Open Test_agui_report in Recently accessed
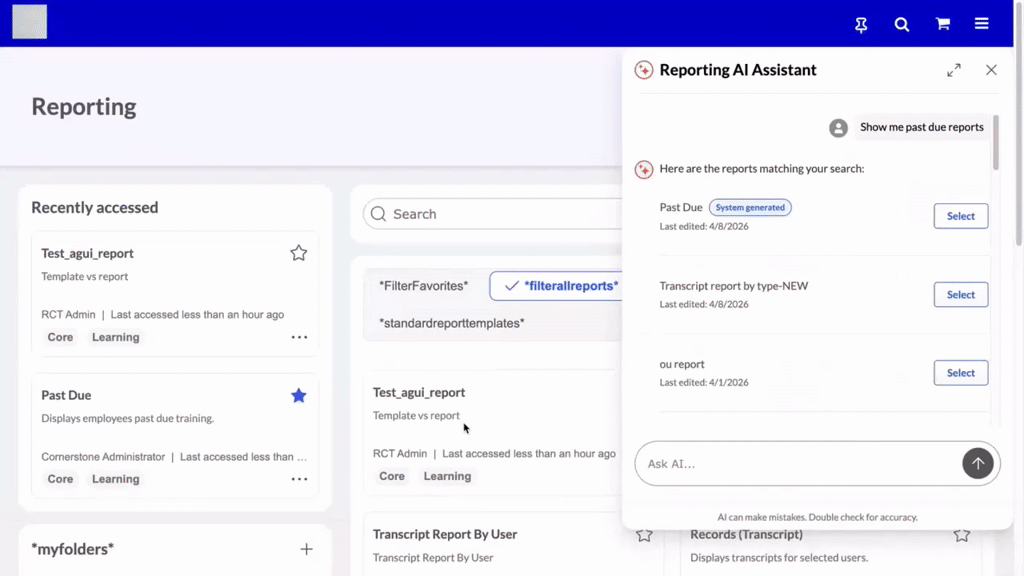 pyautogui.click(x=87, y=253)
